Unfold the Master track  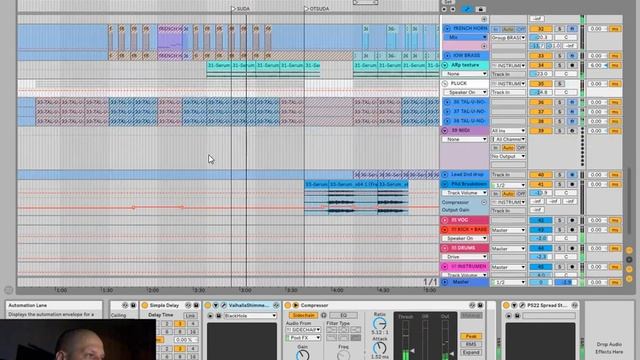(x=445, y=282)
